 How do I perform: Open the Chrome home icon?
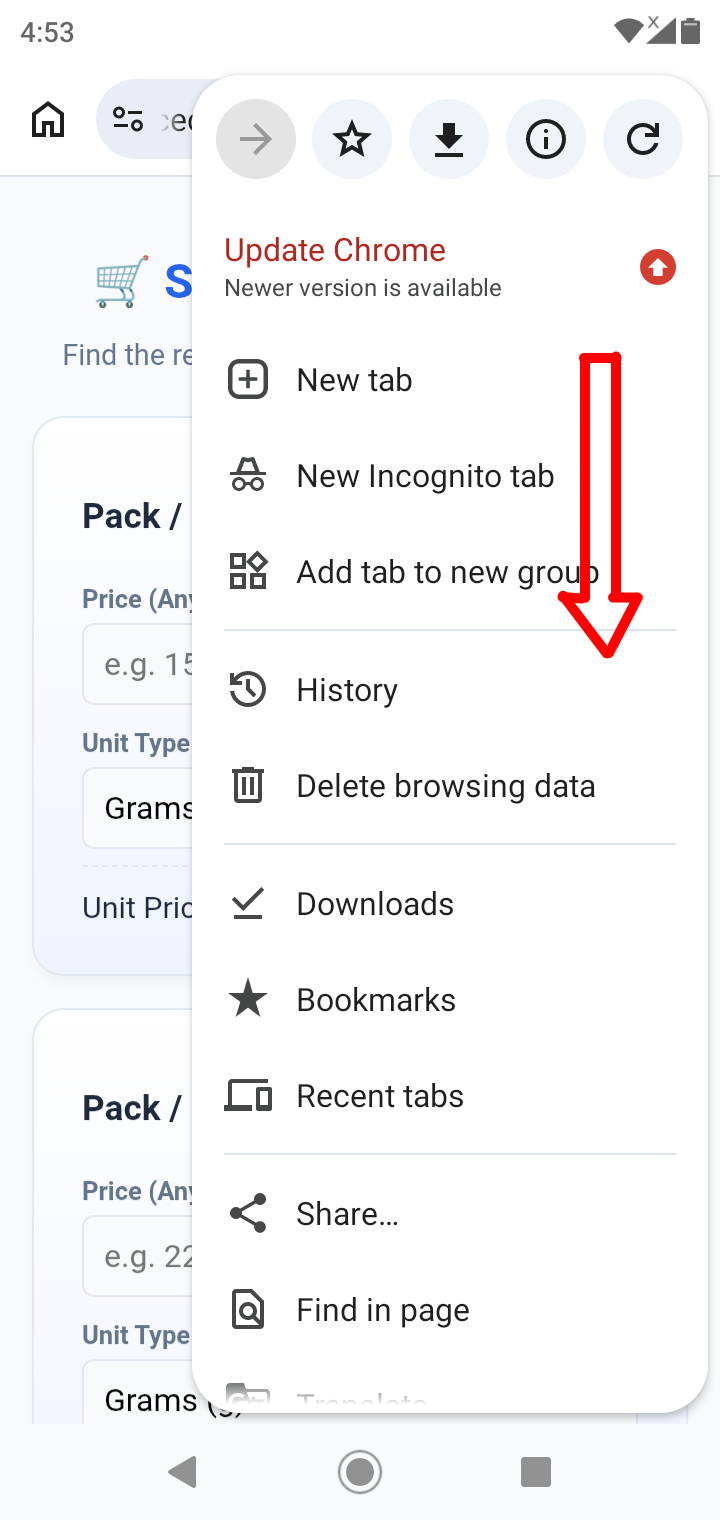48,121
